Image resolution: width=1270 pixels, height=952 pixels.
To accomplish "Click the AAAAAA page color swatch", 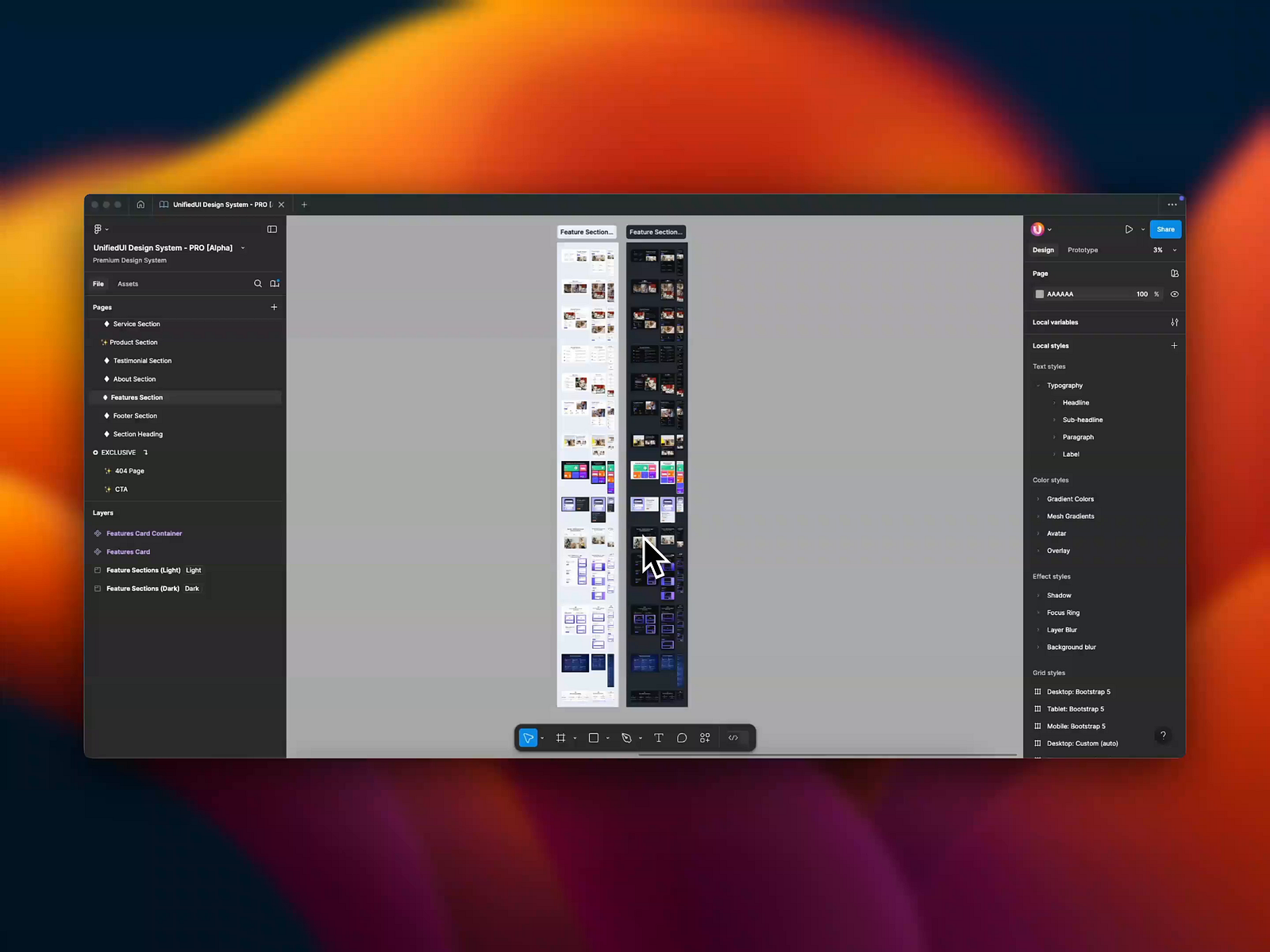I will (1040, 294).
